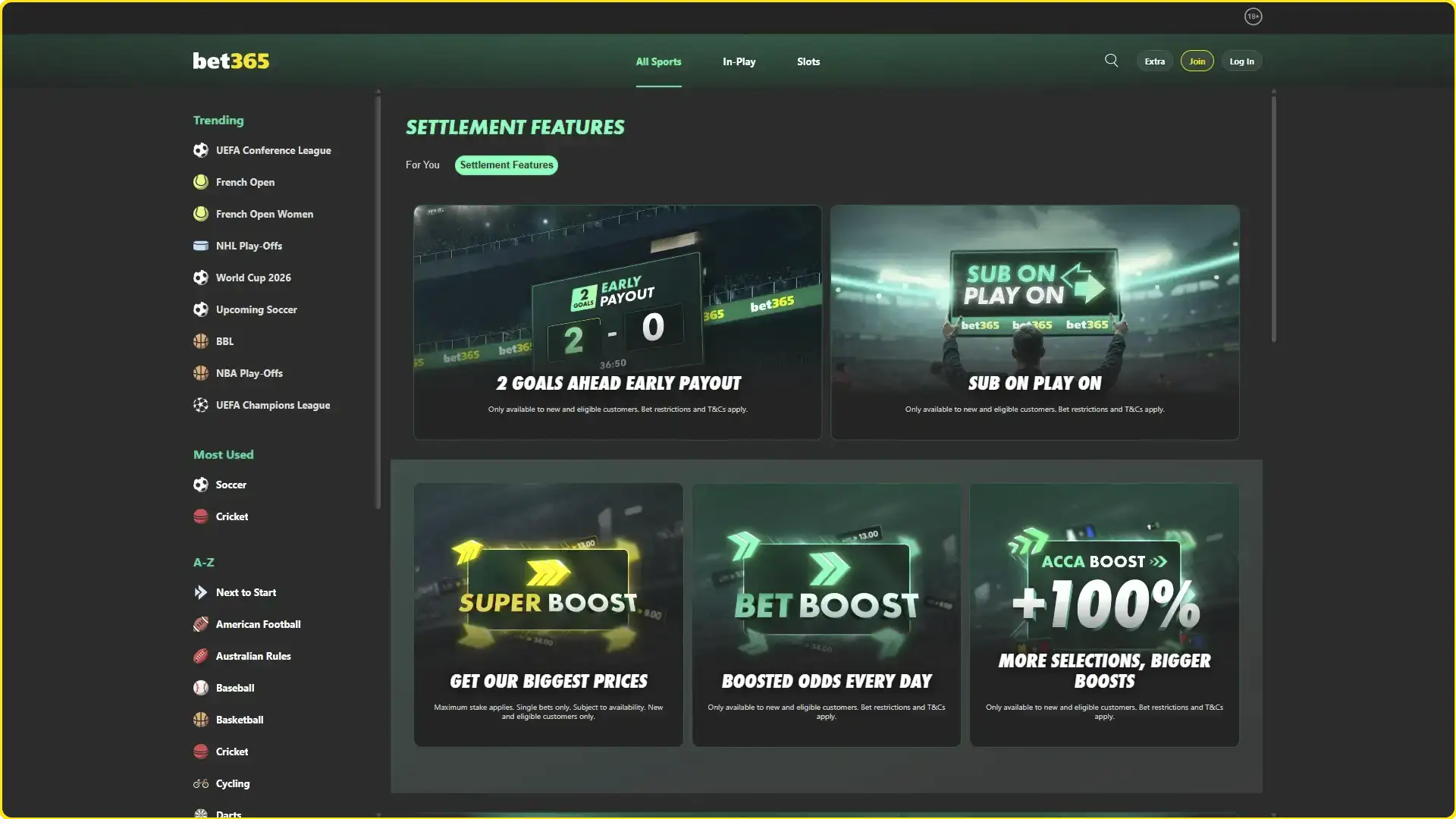Open the World Cup 2026 link

(x=253, y=278)
